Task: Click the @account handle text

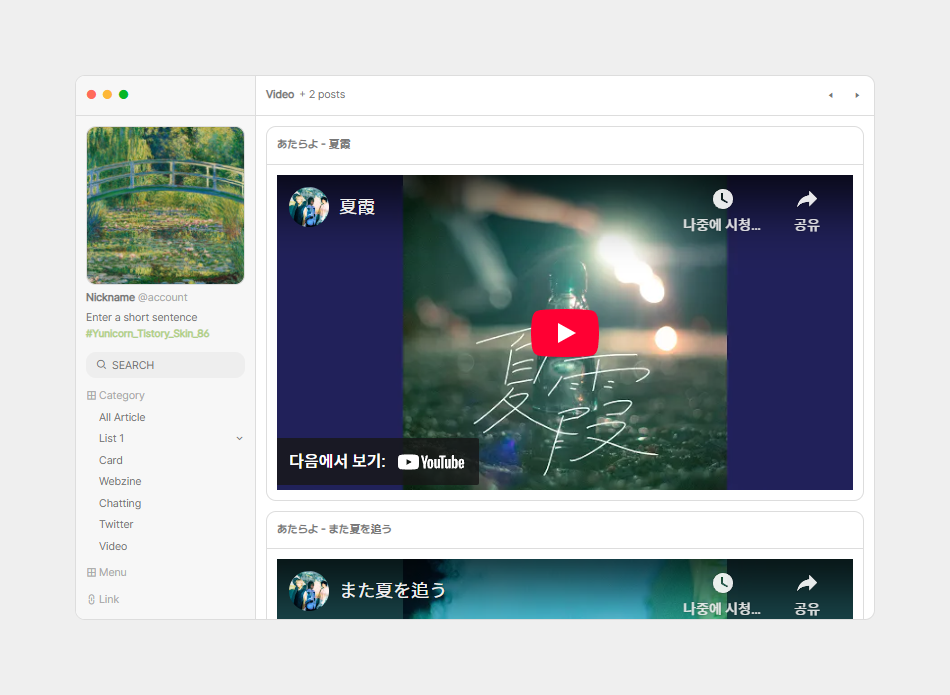Action: pos(162,298)
